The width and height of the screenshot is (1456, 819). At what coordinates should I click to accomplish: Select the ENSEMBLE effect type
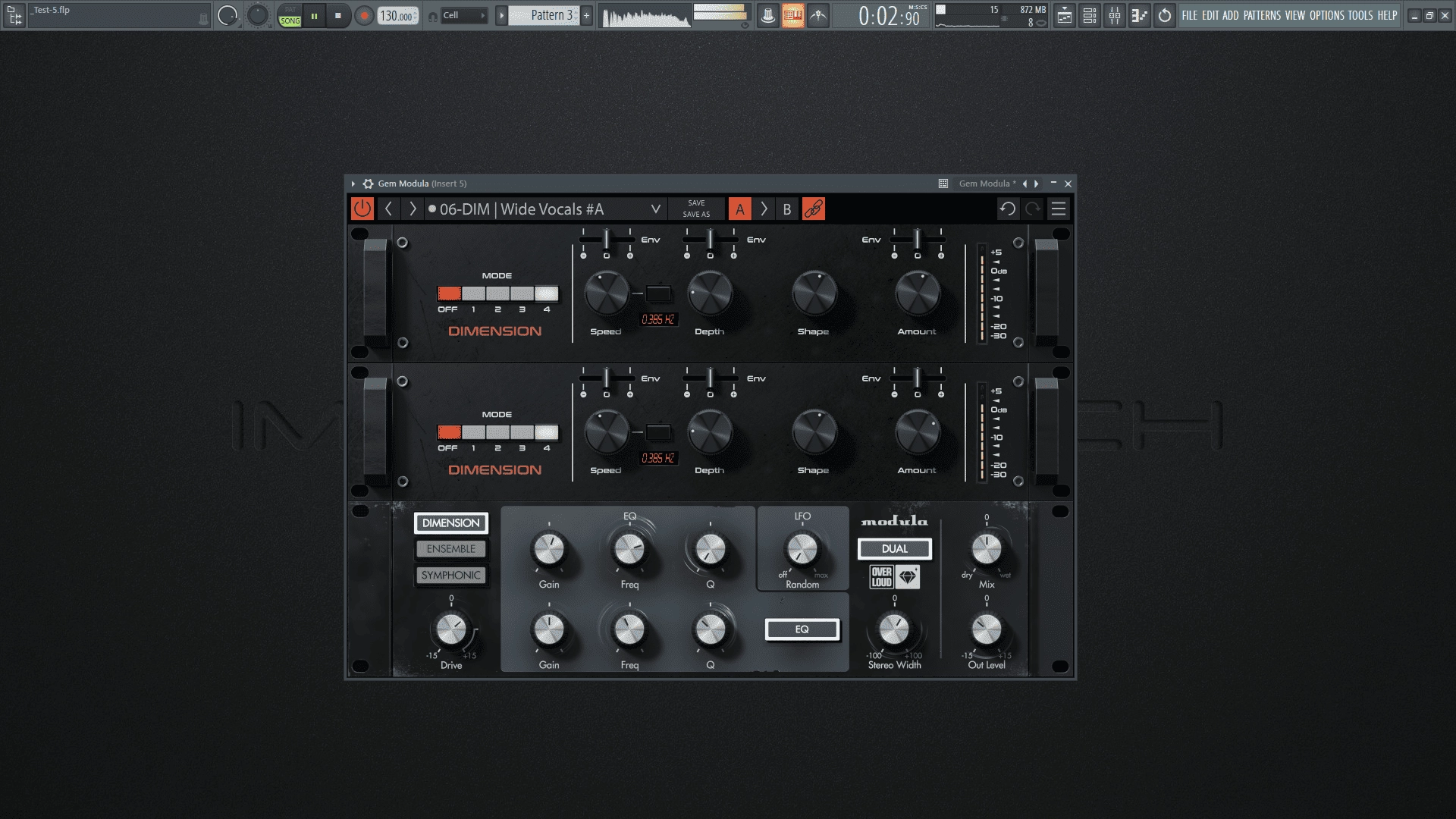(450, 549)
